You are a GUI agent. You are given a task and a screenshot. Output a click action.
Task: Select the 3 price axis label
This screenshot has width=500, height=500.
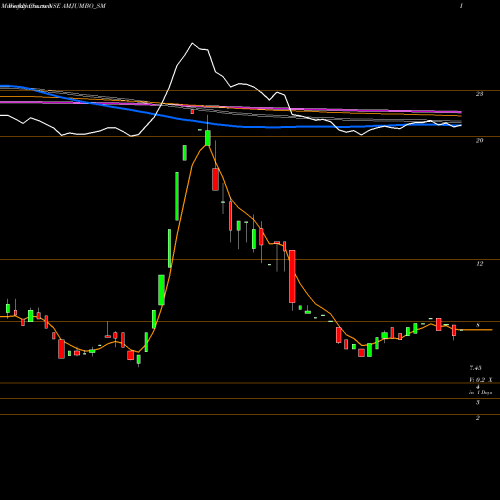coord(478,402)
